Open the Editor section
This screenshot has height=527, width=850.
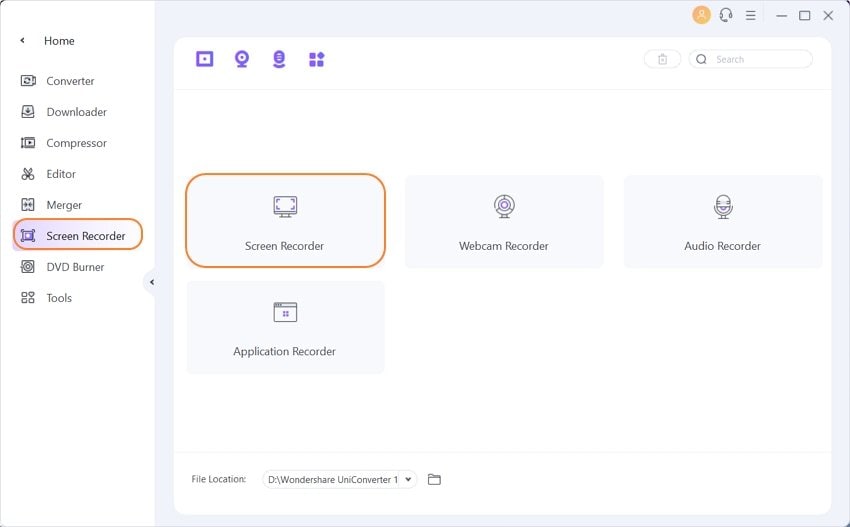point(48,174)
